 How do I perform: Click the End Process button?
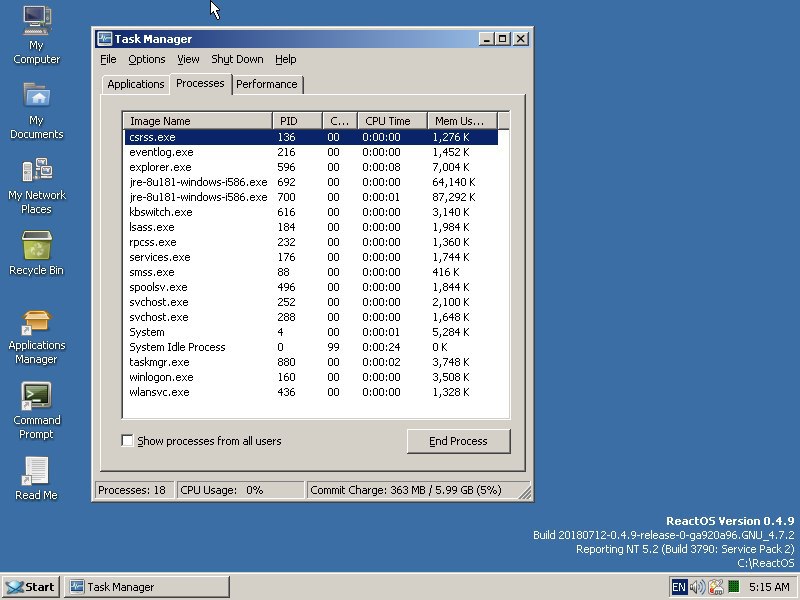click(458, 441)
